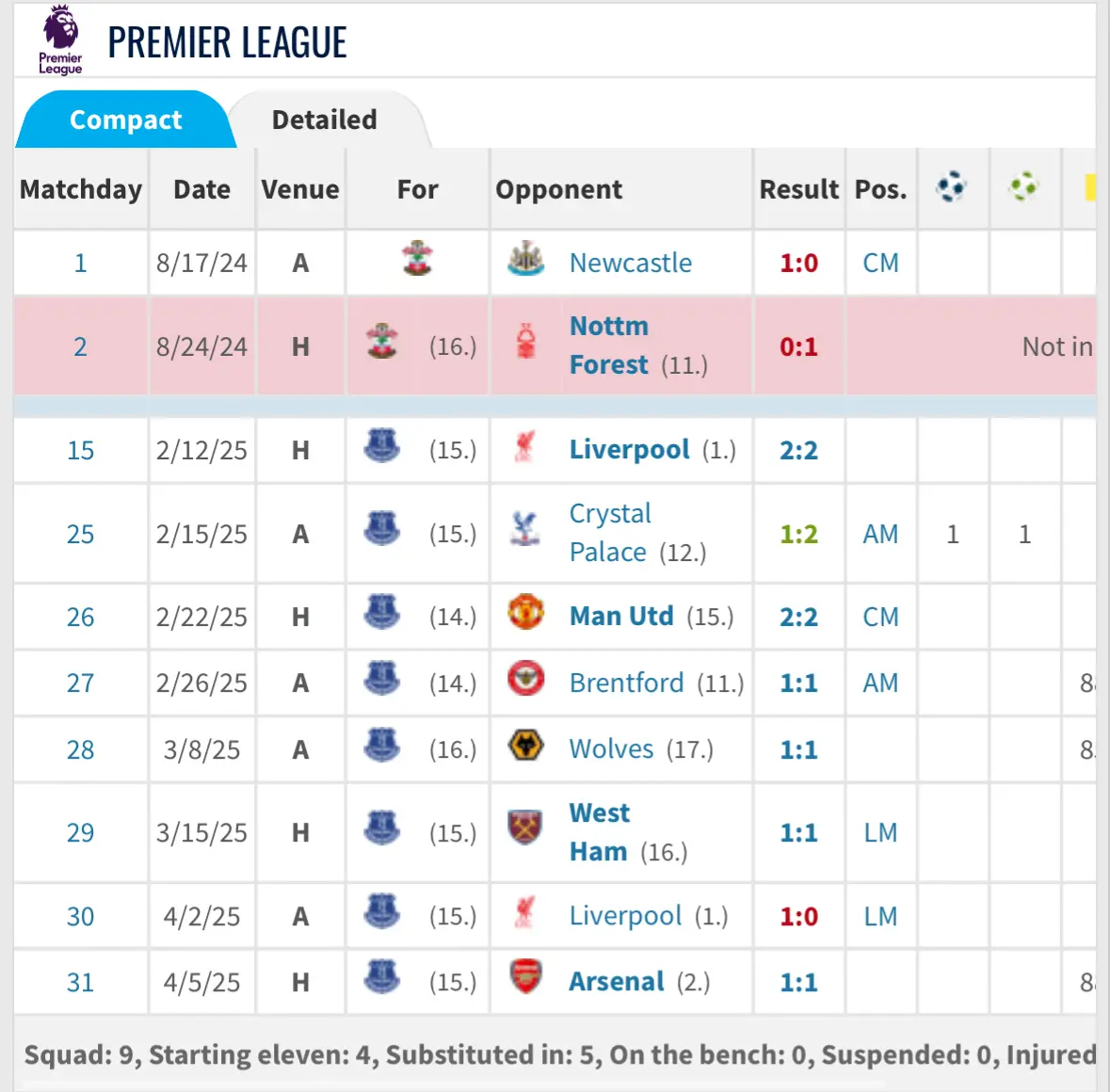The width and height of the screenshot is (1110, 1092).
Task: Click the Newcastle club crest
Action: click(x=525, y=258)
